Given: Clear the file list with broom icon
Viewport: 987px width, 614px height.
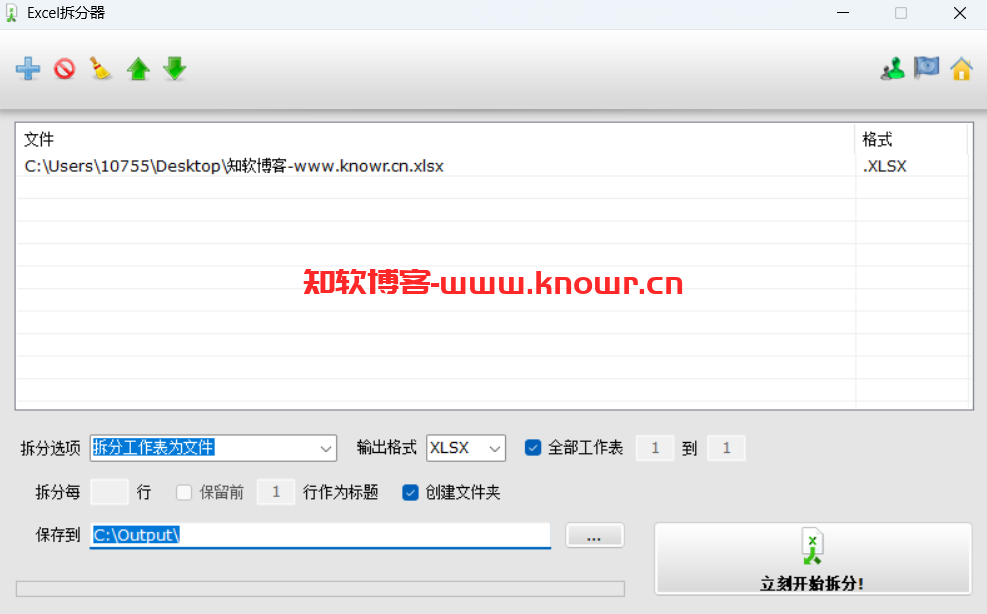Looking at the screenshot, I should (101, 69).
